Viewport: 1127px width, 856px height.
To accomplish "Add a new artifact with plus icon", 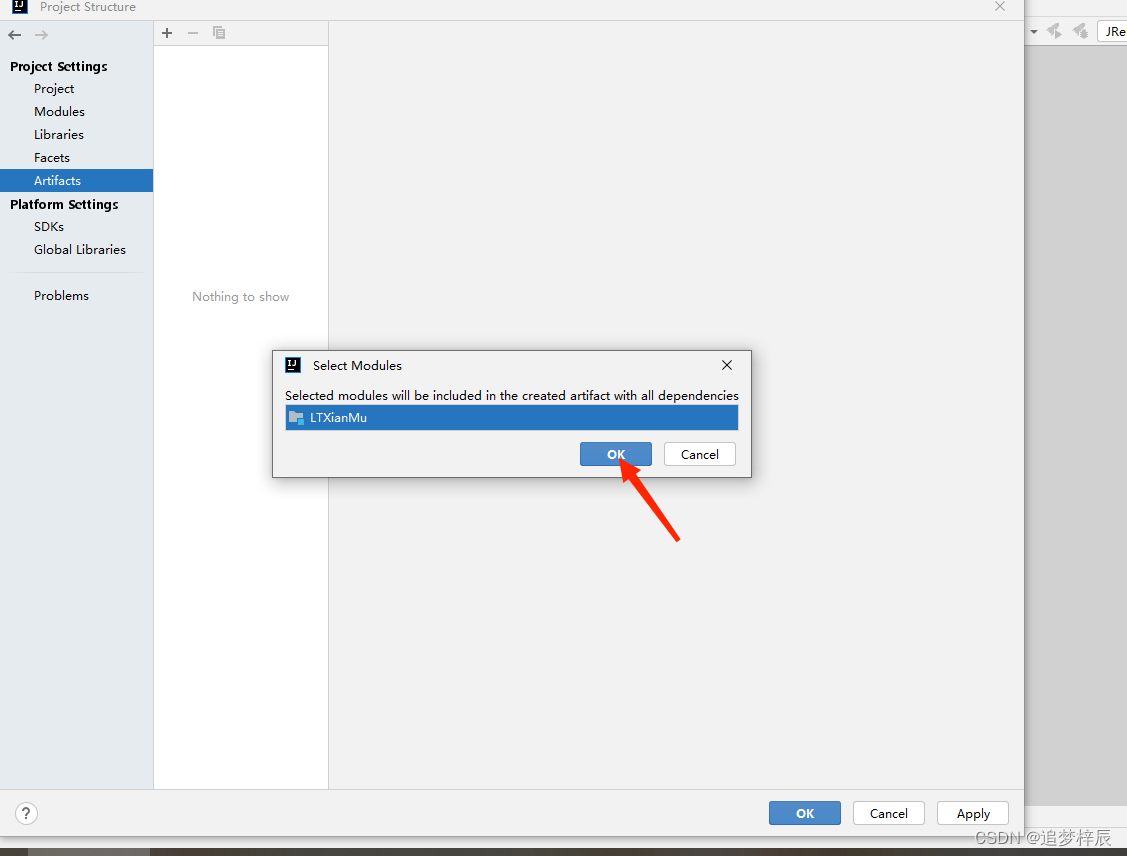I will (167, 33).
